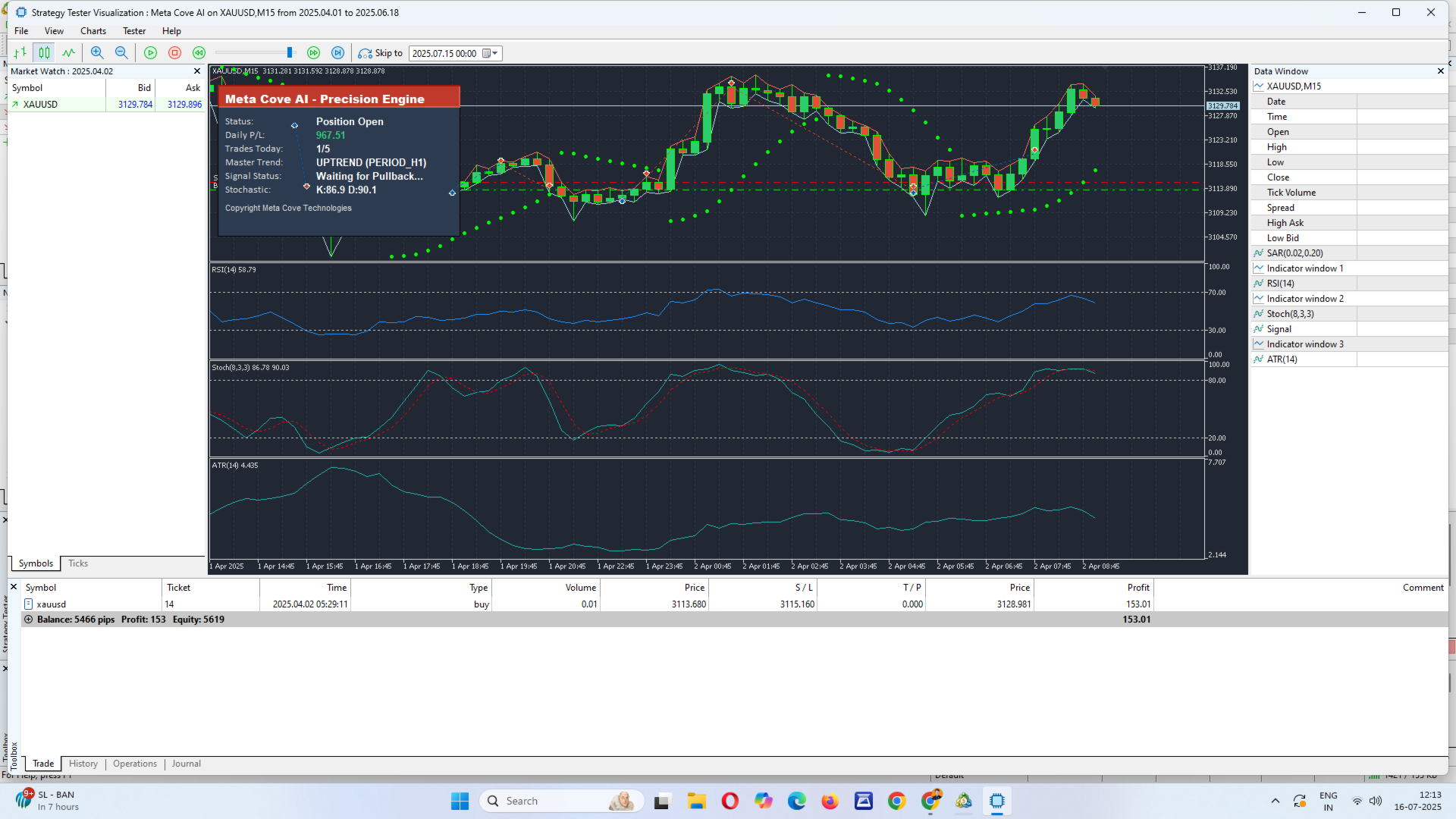Screen dimensions: 1456x819
Task: Open the Wi-Fi network tray icon
Action: (x=1357, y=801)
